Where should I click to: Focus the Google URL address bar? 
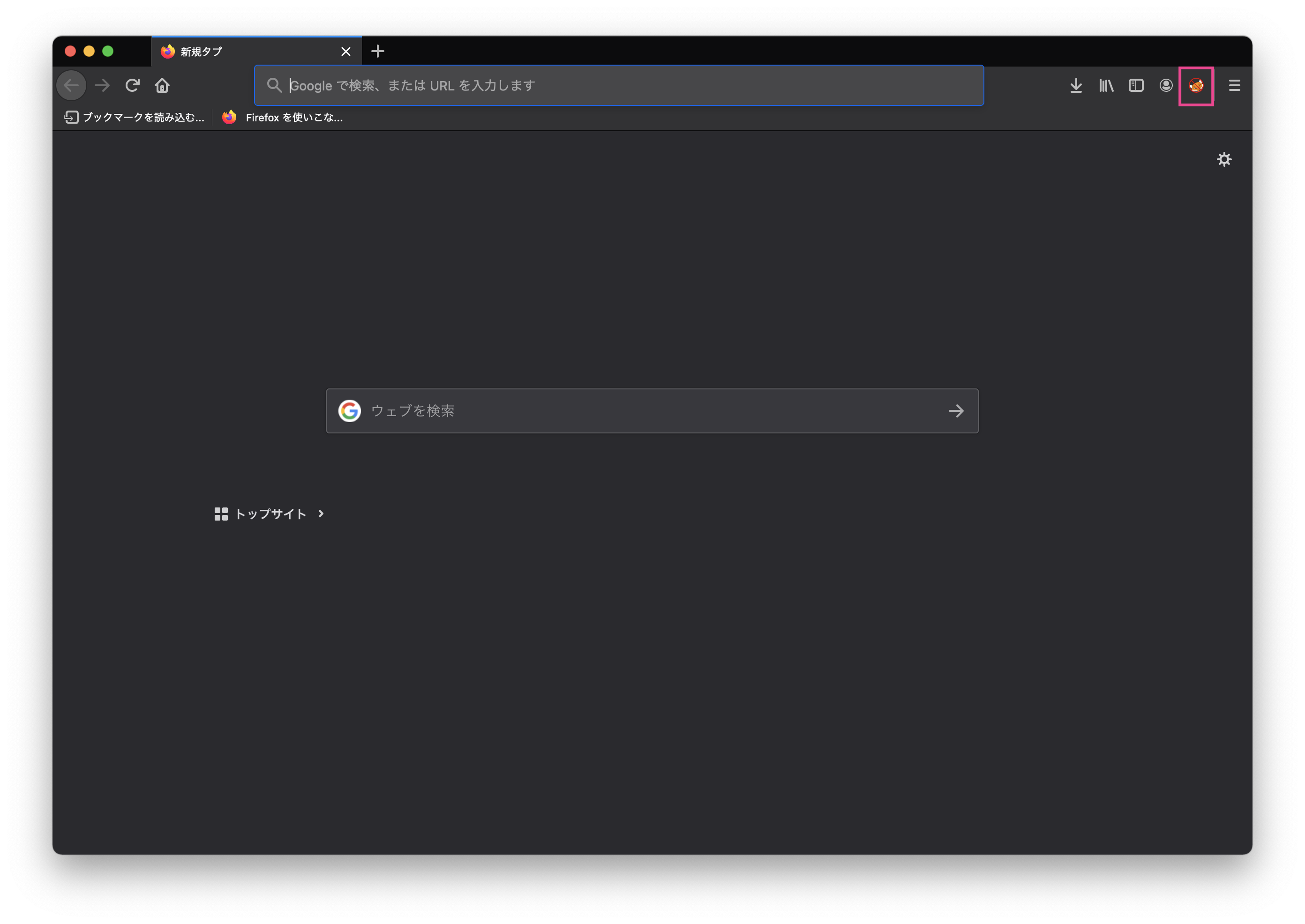tap(619, 85)
